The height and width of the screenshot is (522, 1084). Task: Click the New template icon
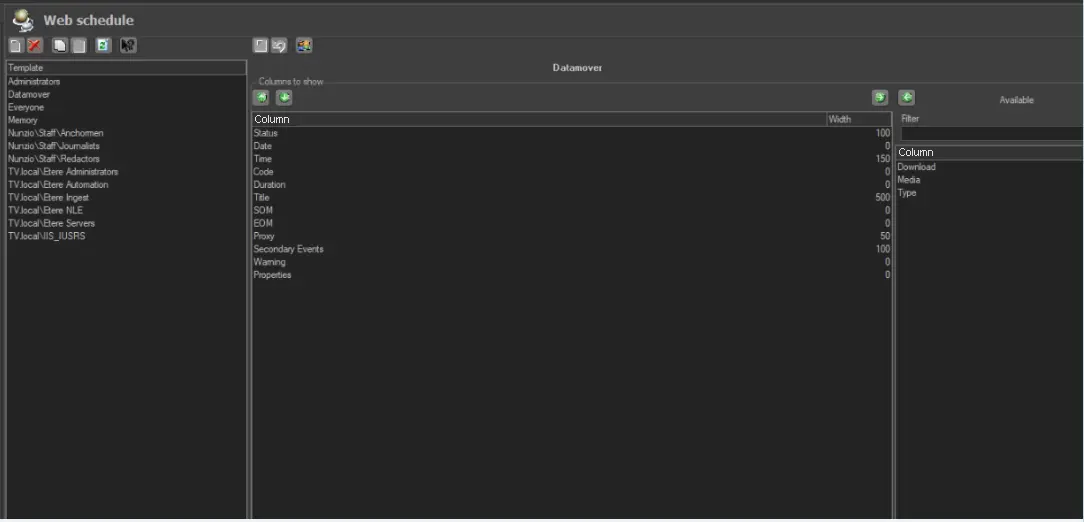click(x=15, y=46)
